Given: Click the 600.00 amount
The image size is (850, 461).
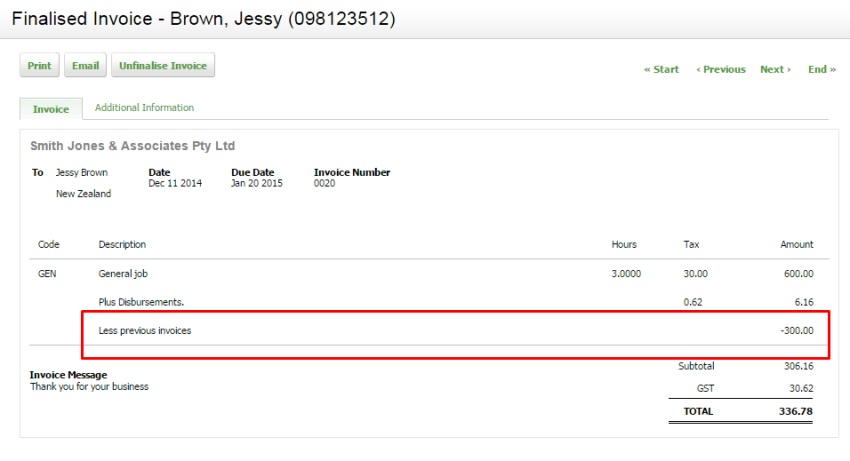Looking at the screenshot, I should tap(799, 274).
